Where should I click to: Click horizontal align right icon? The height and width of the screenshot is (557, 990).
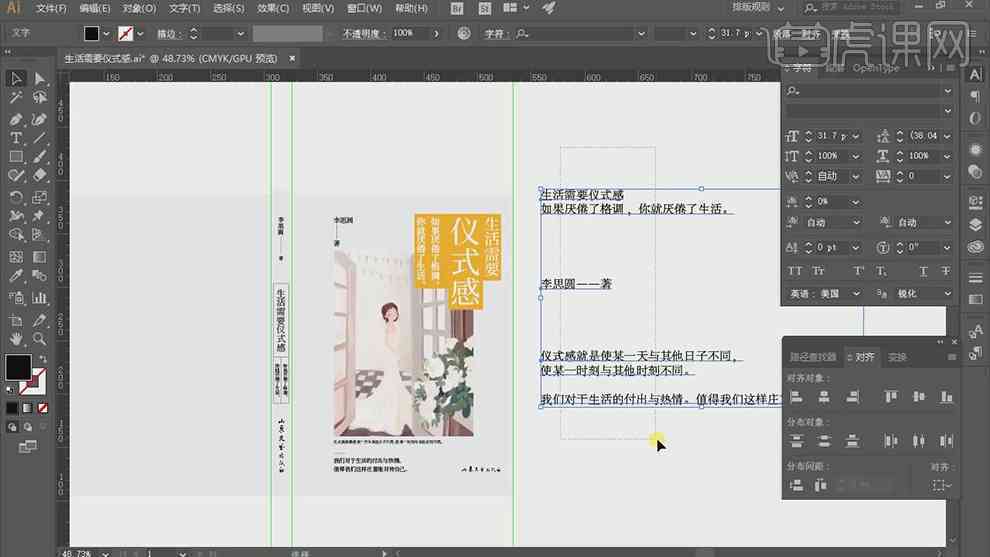coord(852,397)
